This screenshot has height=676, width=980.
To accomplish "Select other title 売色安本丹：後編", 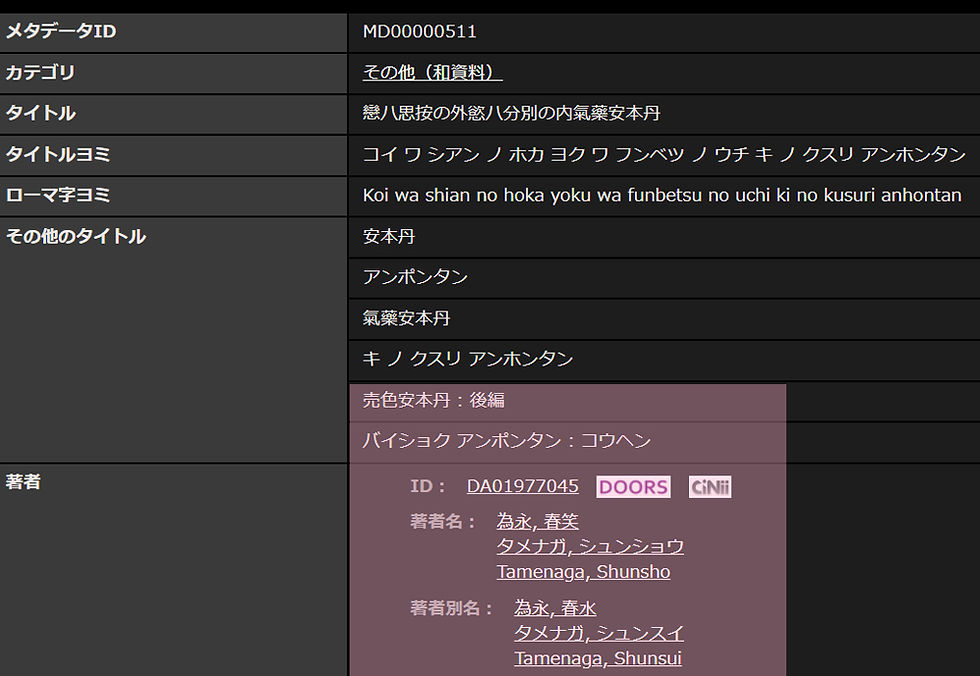I will click(x=434, y=400).
